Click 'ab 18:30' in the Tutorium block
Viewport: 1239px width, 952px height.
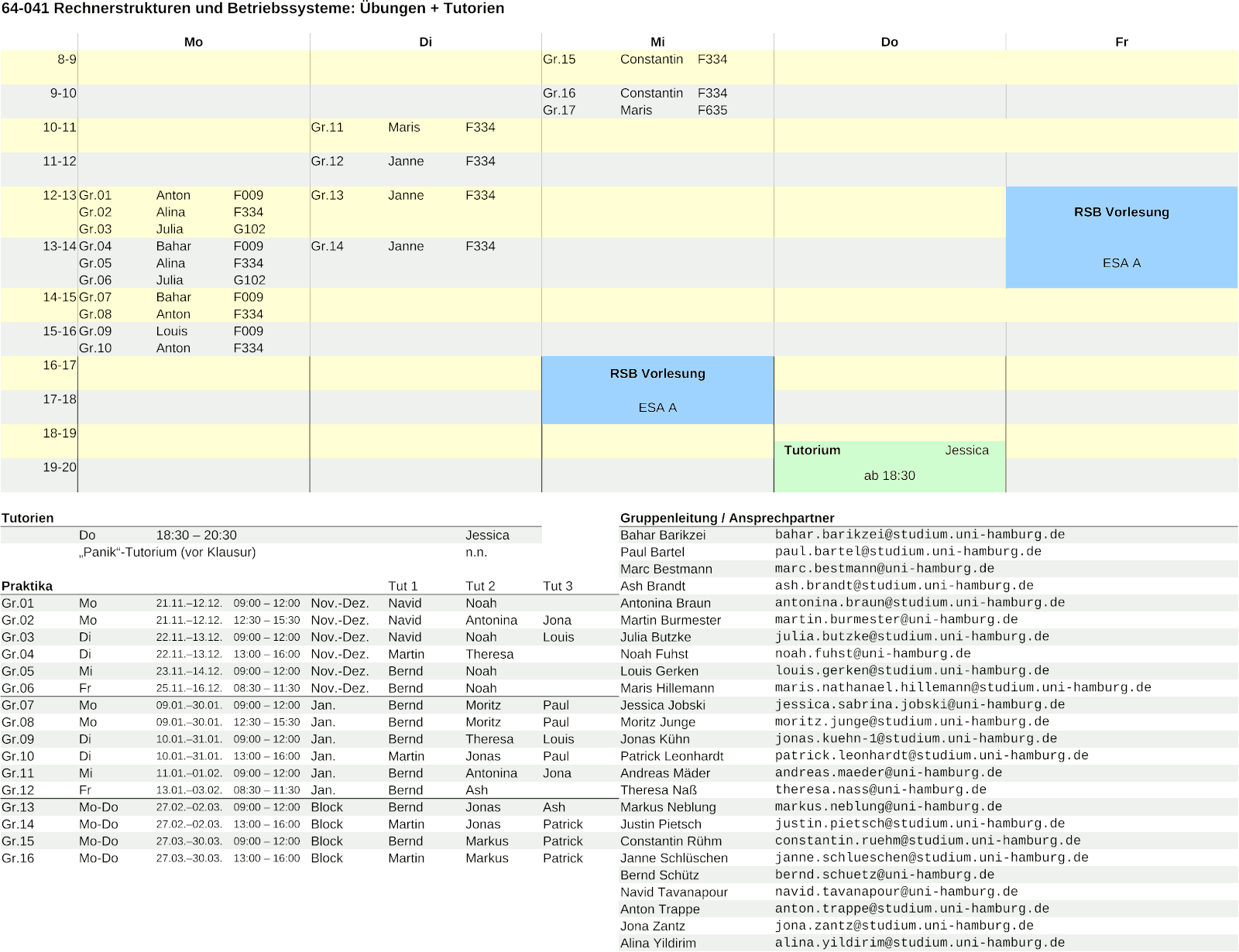[890, 476]
